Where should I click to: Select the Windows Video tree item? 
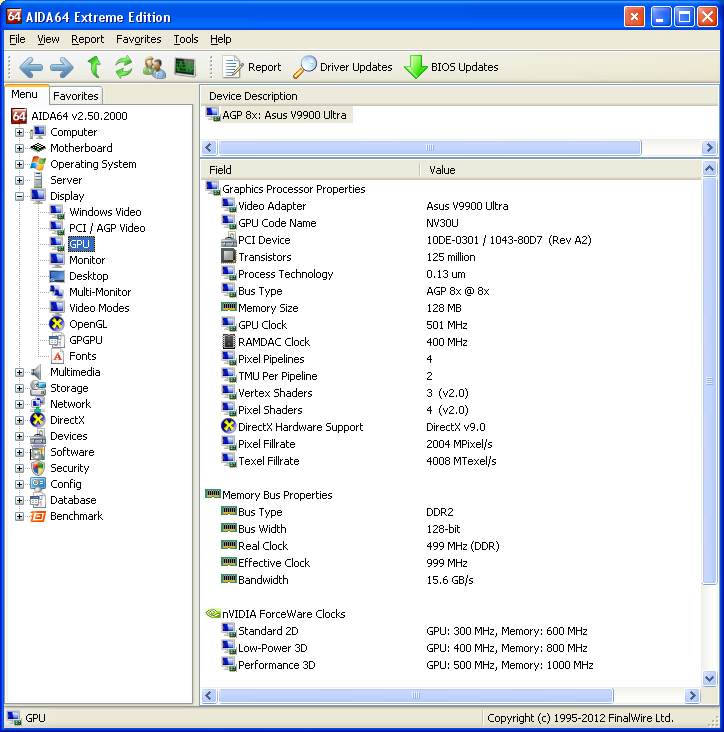pos(105,212)
